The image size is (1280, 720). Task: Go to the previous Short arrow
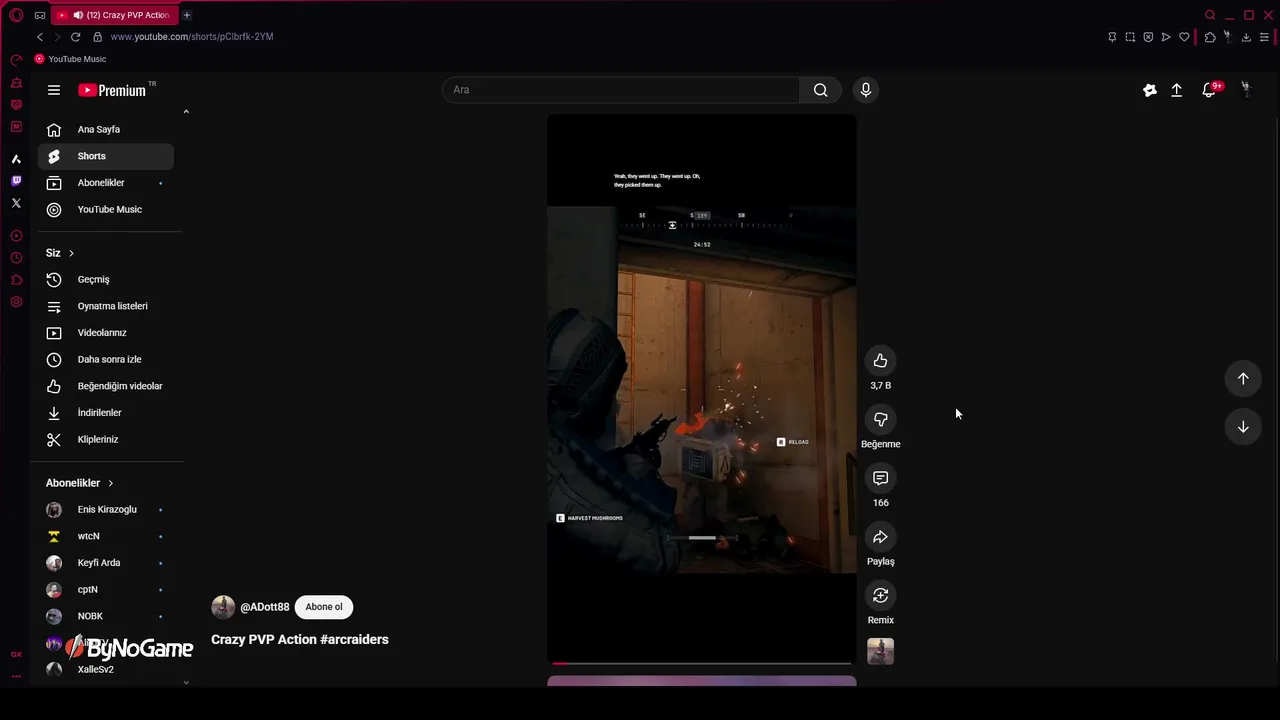pos(1243,379)
